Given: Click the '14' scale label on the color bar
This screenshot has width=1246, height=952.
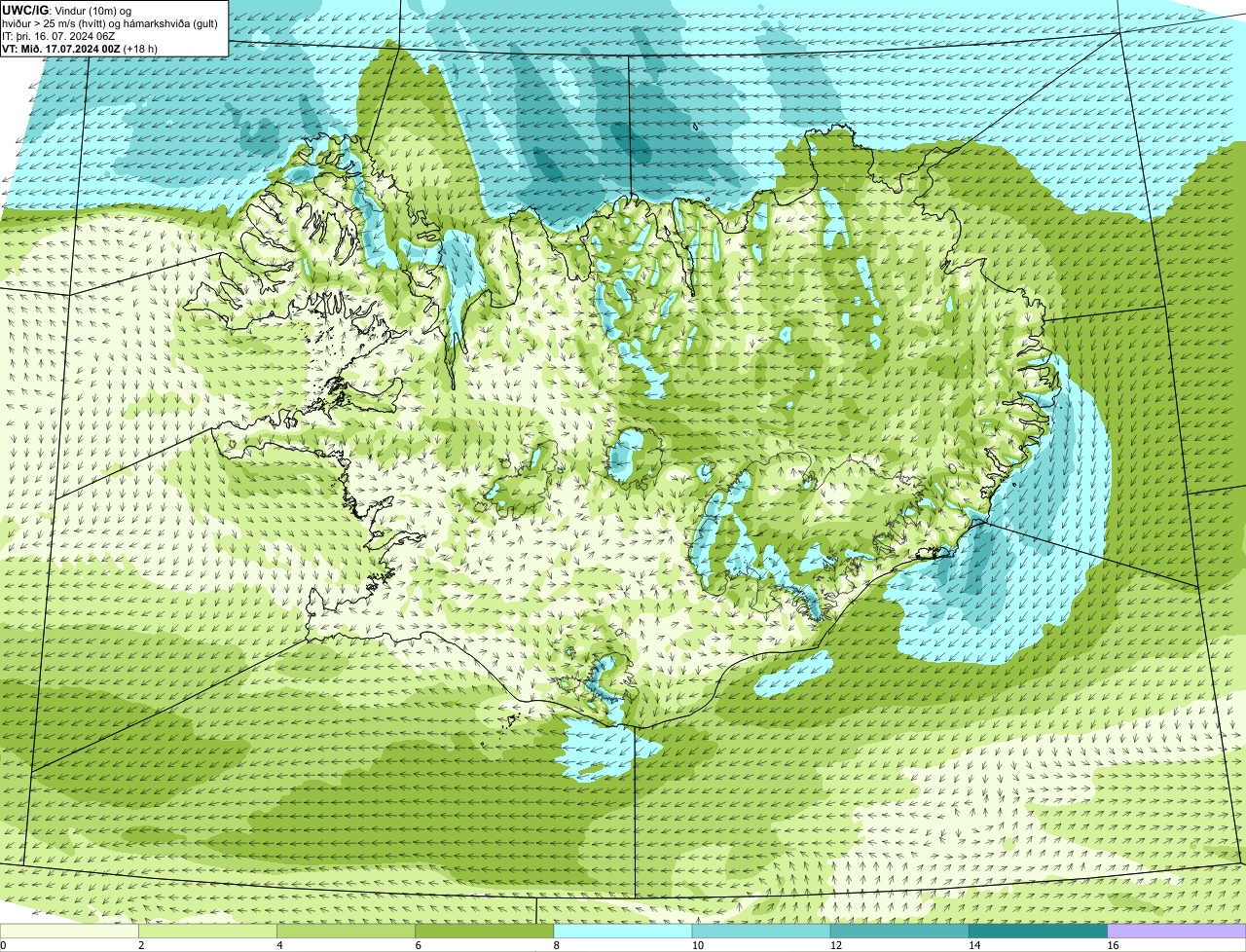Looking at the screenshot, I should [x=973, y=945].
